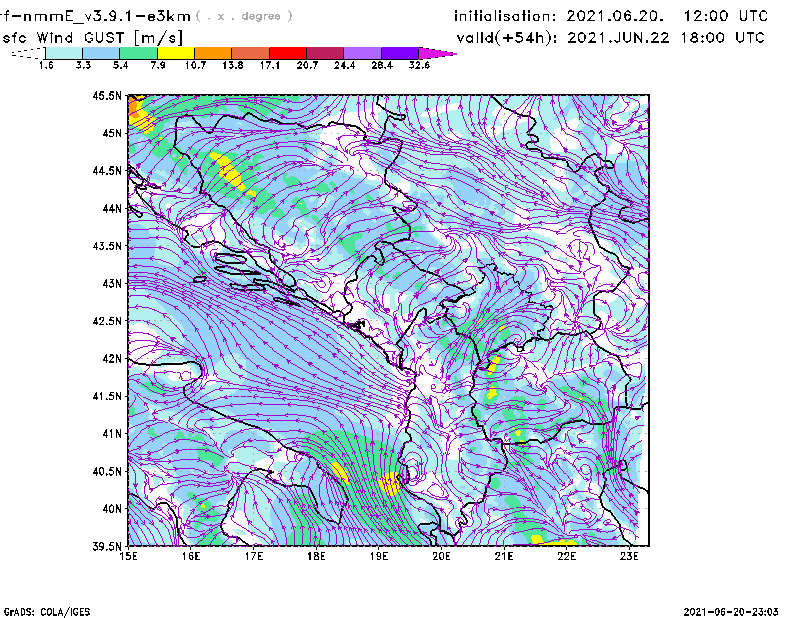The height and width of the screenshot is (618, 800).
Task: Click the legend value 20.7
Action: coord(307,65)
